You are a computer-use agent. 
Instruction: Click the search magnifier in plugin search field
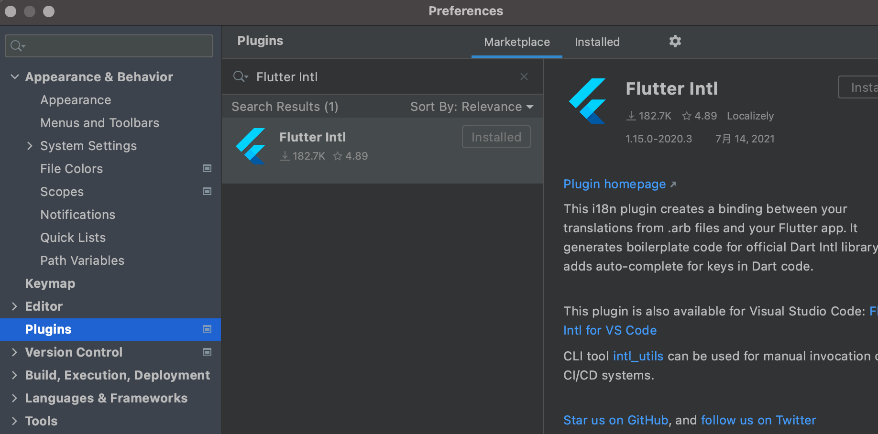pos(240,77)
